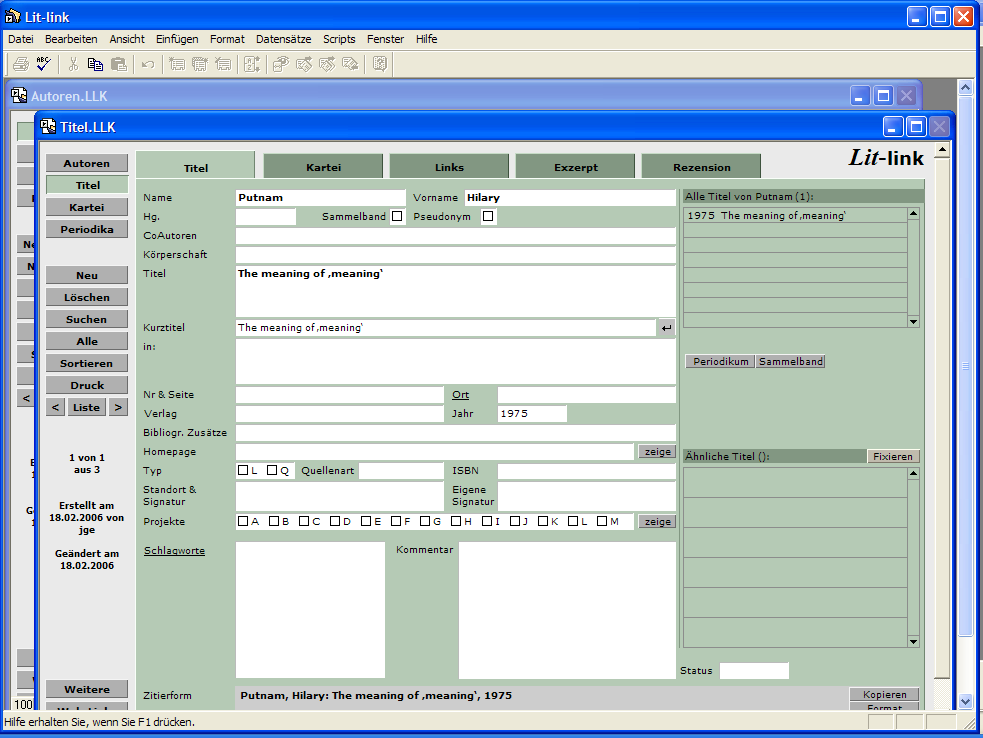
Task: Click the copy icon in the toolbar
Action: (96, 64)
